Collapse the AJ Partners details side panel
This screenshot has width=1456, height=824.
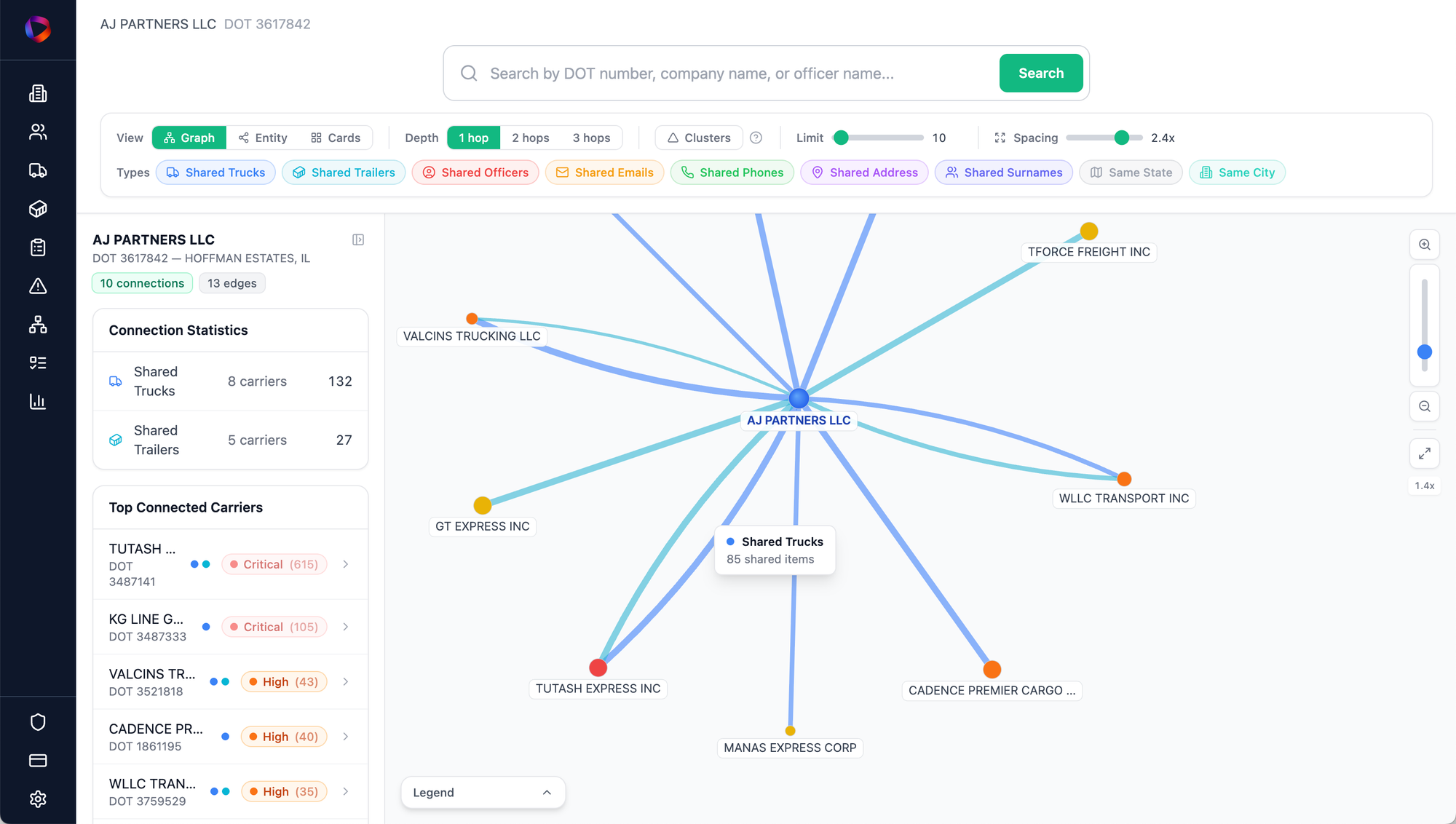358,239
